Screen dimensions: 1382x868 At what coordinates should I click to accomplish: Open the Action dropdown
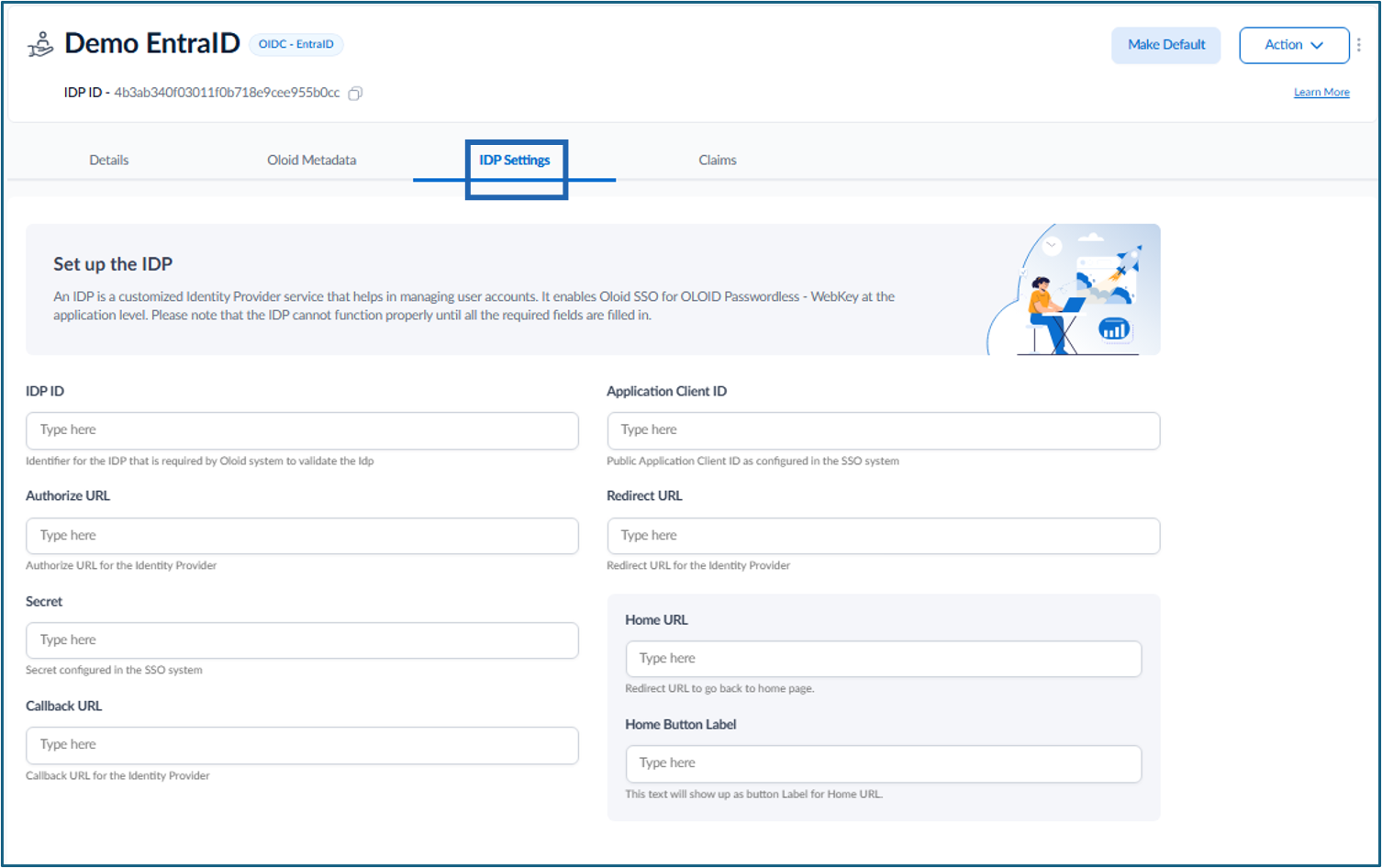1294,45
